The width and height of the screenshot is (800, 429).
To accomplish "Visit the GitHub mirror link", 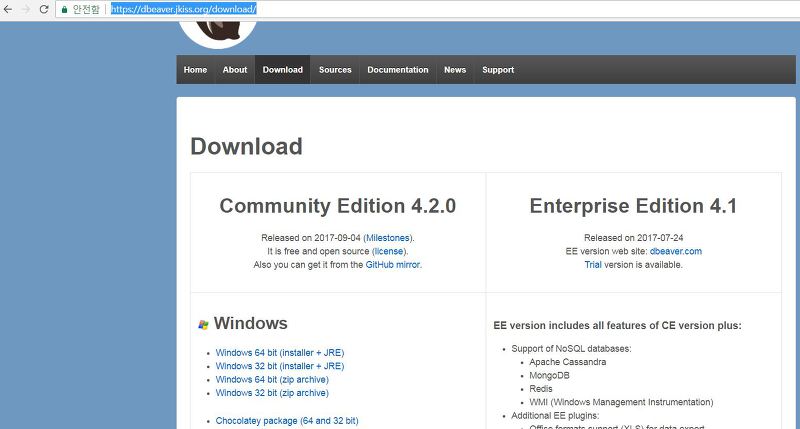I will pos(393,265).
